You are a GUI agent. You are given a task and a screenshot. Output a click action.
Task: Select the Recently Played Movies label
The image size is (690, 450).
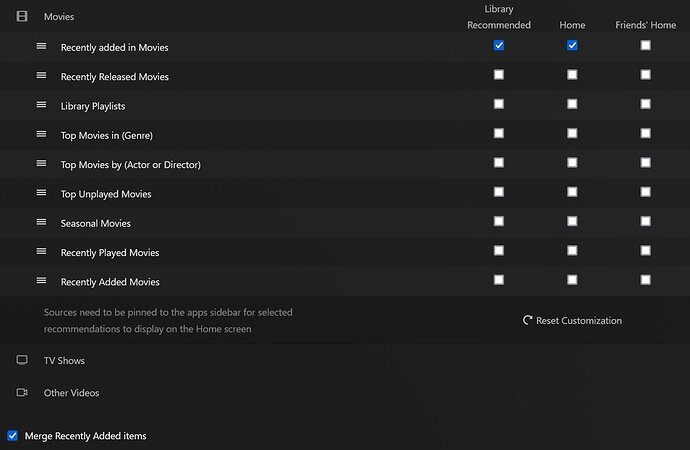point(110,253)
